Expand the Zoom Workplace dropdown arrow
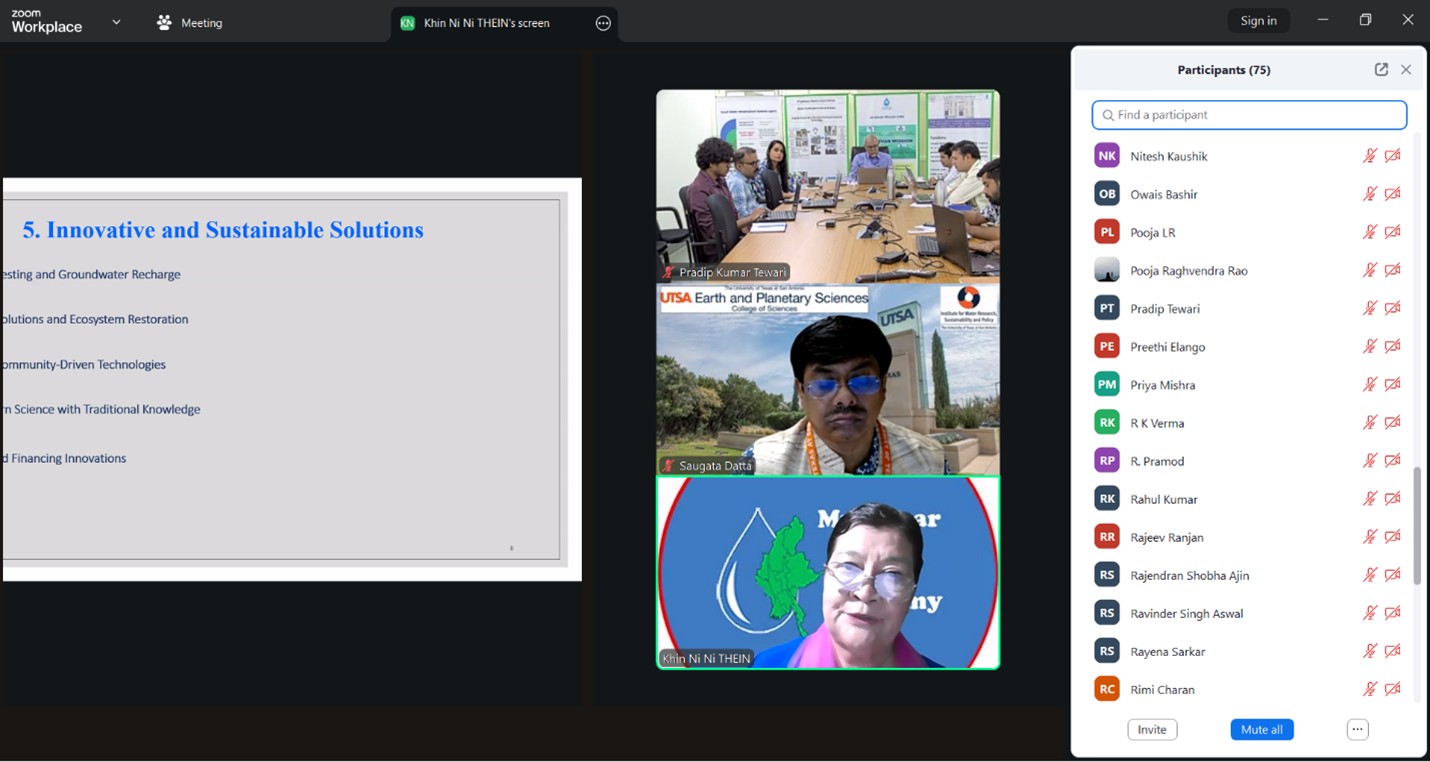This screenshot has width=1430, height=762. click(116, 22)
